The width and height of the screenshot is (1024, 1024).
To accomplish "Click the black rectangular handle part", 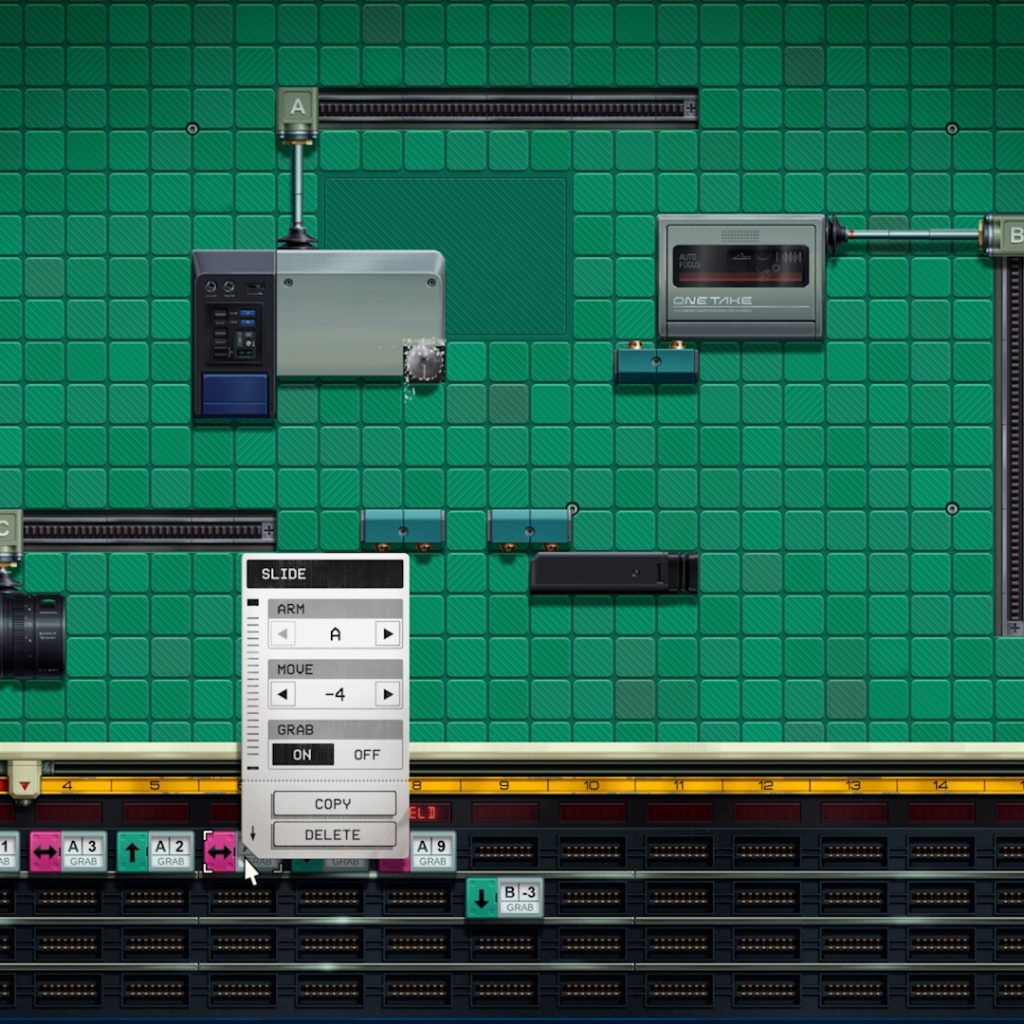I will (612, 573).
